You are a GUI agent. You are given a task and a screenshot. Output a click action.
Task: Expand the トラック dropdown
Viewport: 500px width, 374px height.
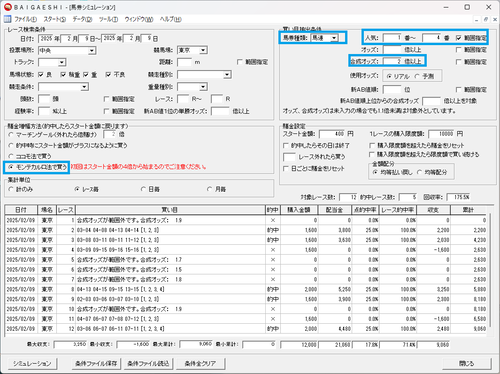62,62
